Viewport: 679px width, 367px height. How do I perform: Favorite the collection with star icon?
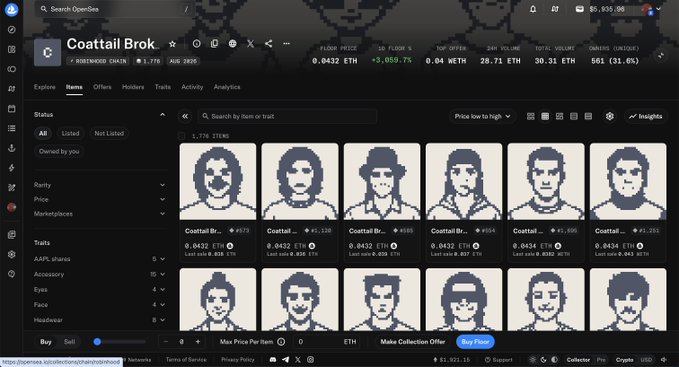click(x=172, y=44)
